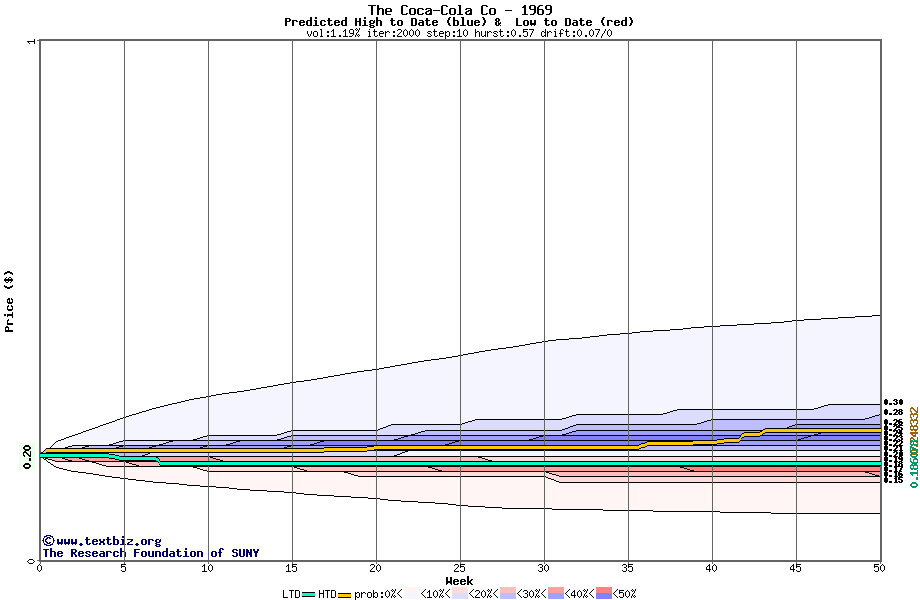Click the <50% probability legend swatch
This screenshot has width=920, height=600.
[x=605, y=594]
